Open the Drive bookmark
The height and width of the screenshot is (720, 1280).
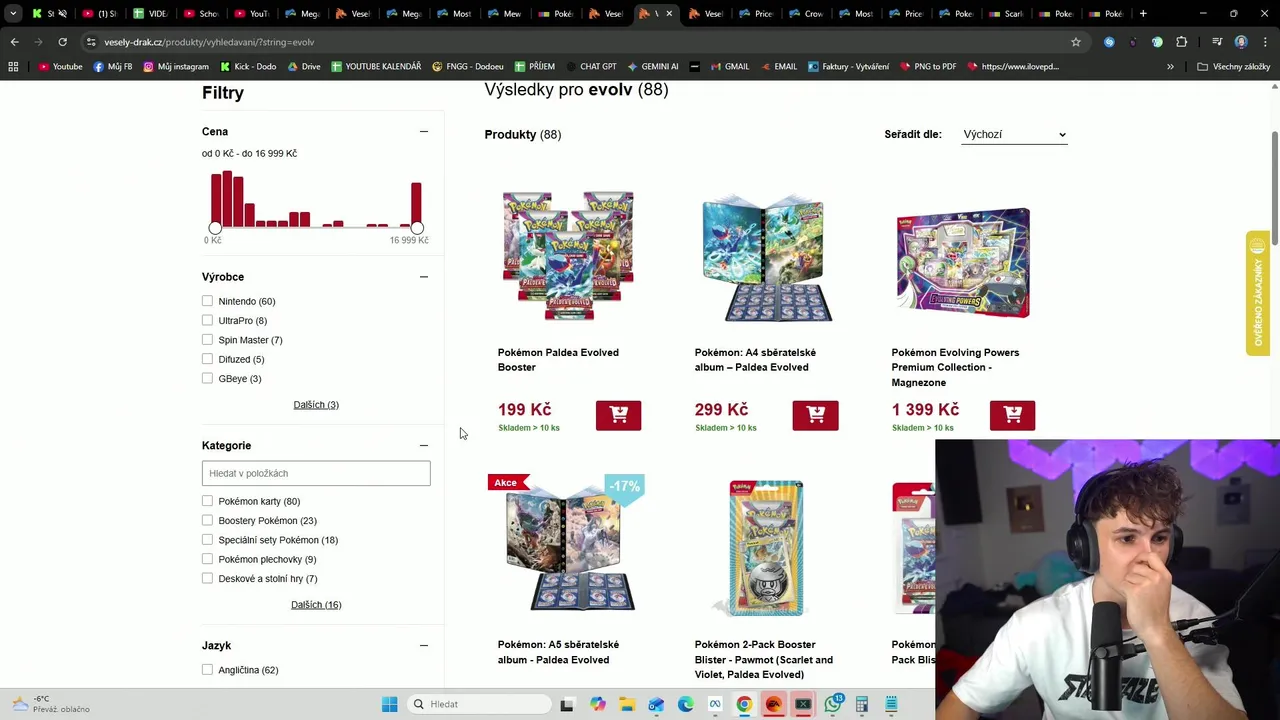[x=304, y=67]
